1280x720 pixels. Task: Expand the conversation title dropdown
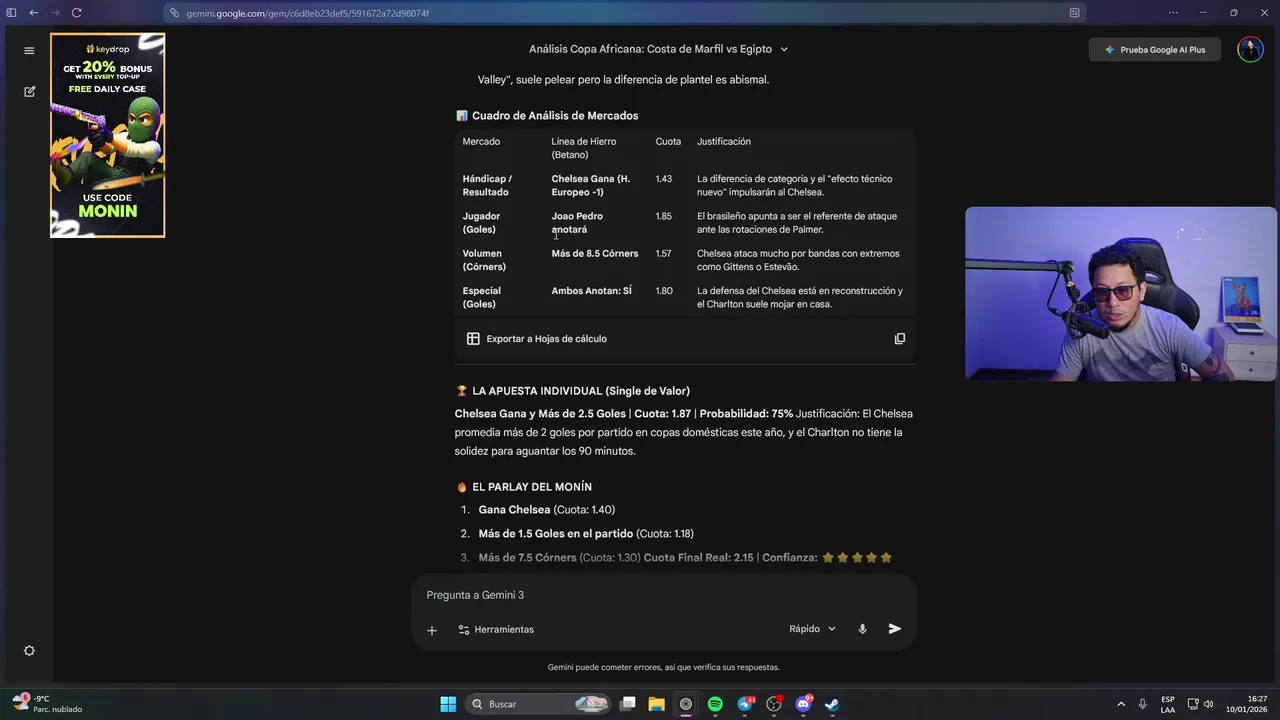point(784,49)
